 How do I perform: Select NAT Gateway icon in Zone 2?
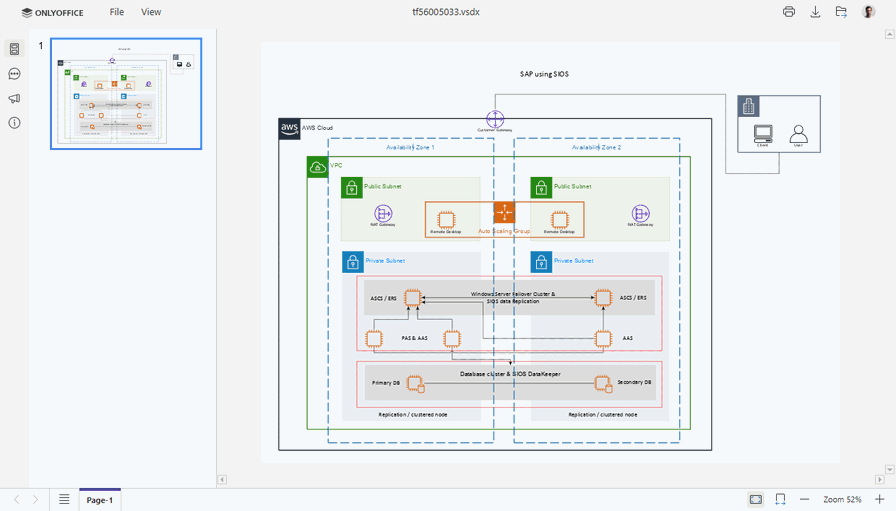pos(641,213)
